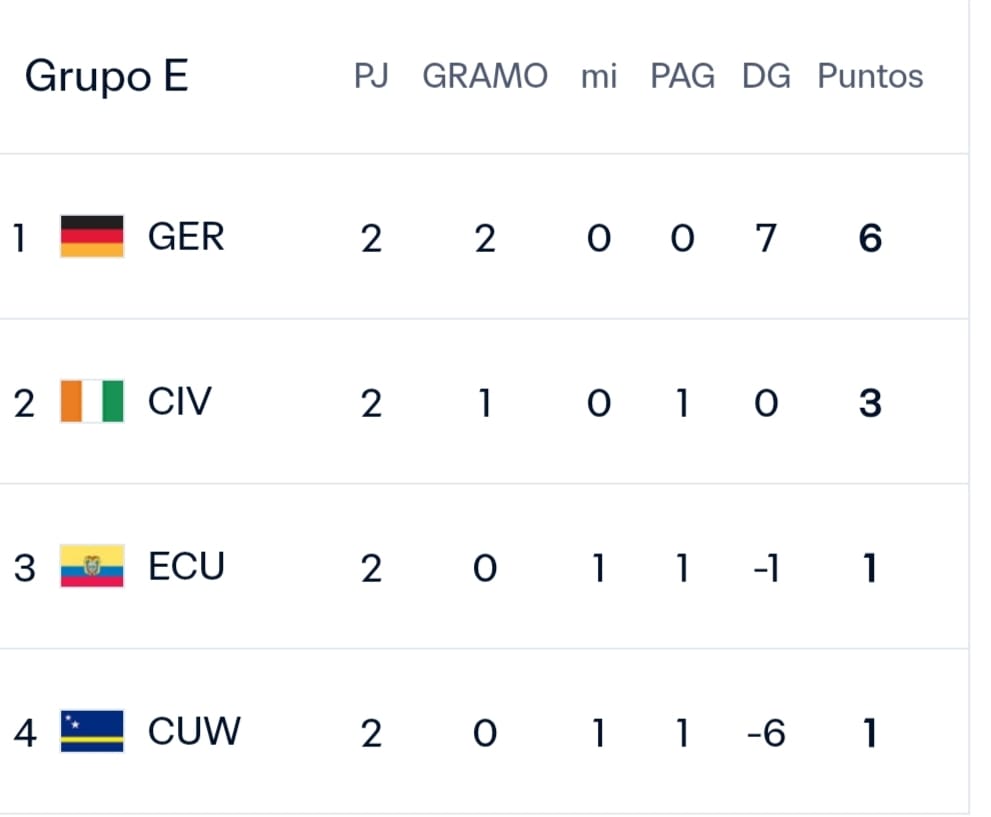Select Germany's points value 6
The image size is (991, 817).
(870, 239)
